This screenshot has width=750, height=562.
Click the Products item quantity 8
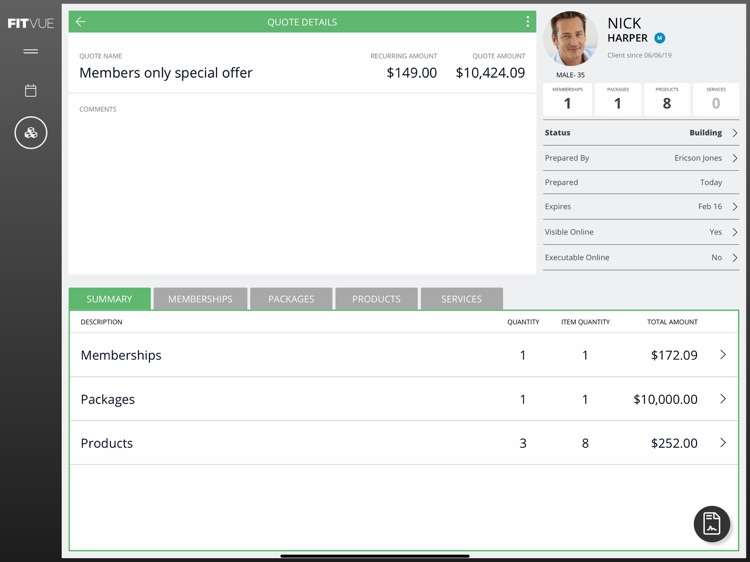click(585, 443)
